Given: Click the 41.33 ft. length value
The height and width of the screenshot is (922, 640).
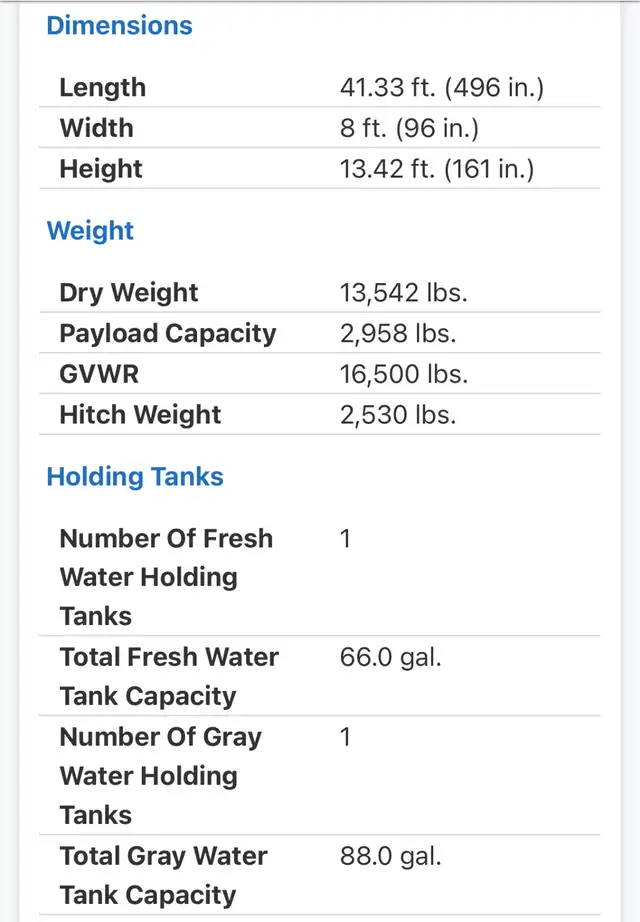Looking at the screenshot, I should pos(442,88).
